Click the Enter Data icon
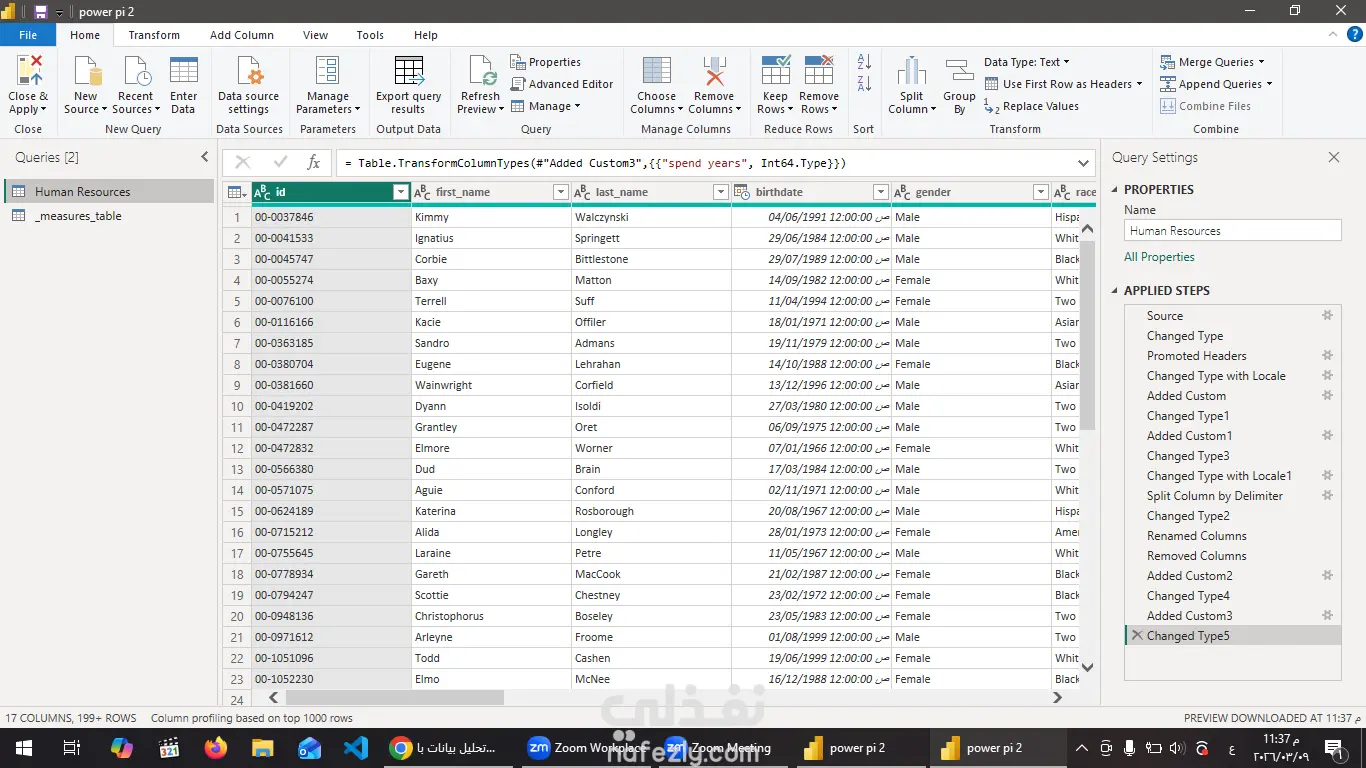 tap(183, 84)
